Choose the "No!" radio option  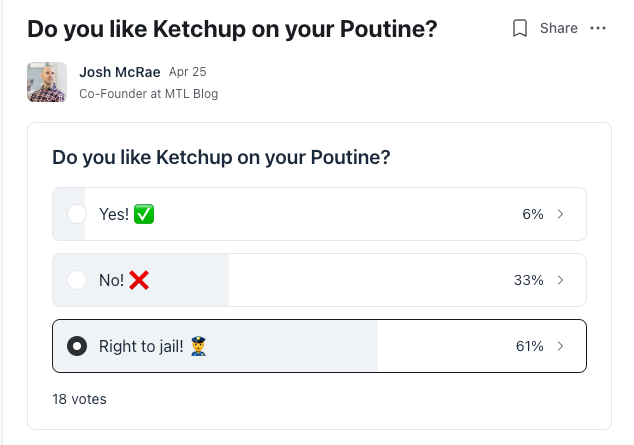[76, 280]
